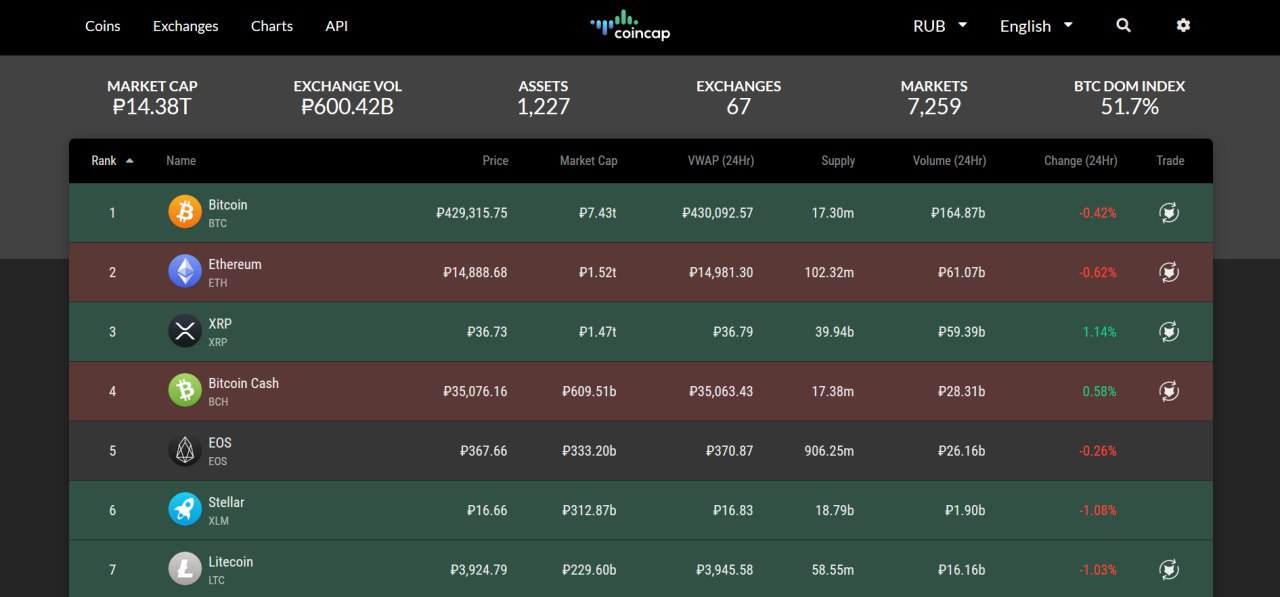Viewport: 1280px width, 597px height.
Task: Trade Bitcoin via ShapeShift icon
Action: (1169, 212)
